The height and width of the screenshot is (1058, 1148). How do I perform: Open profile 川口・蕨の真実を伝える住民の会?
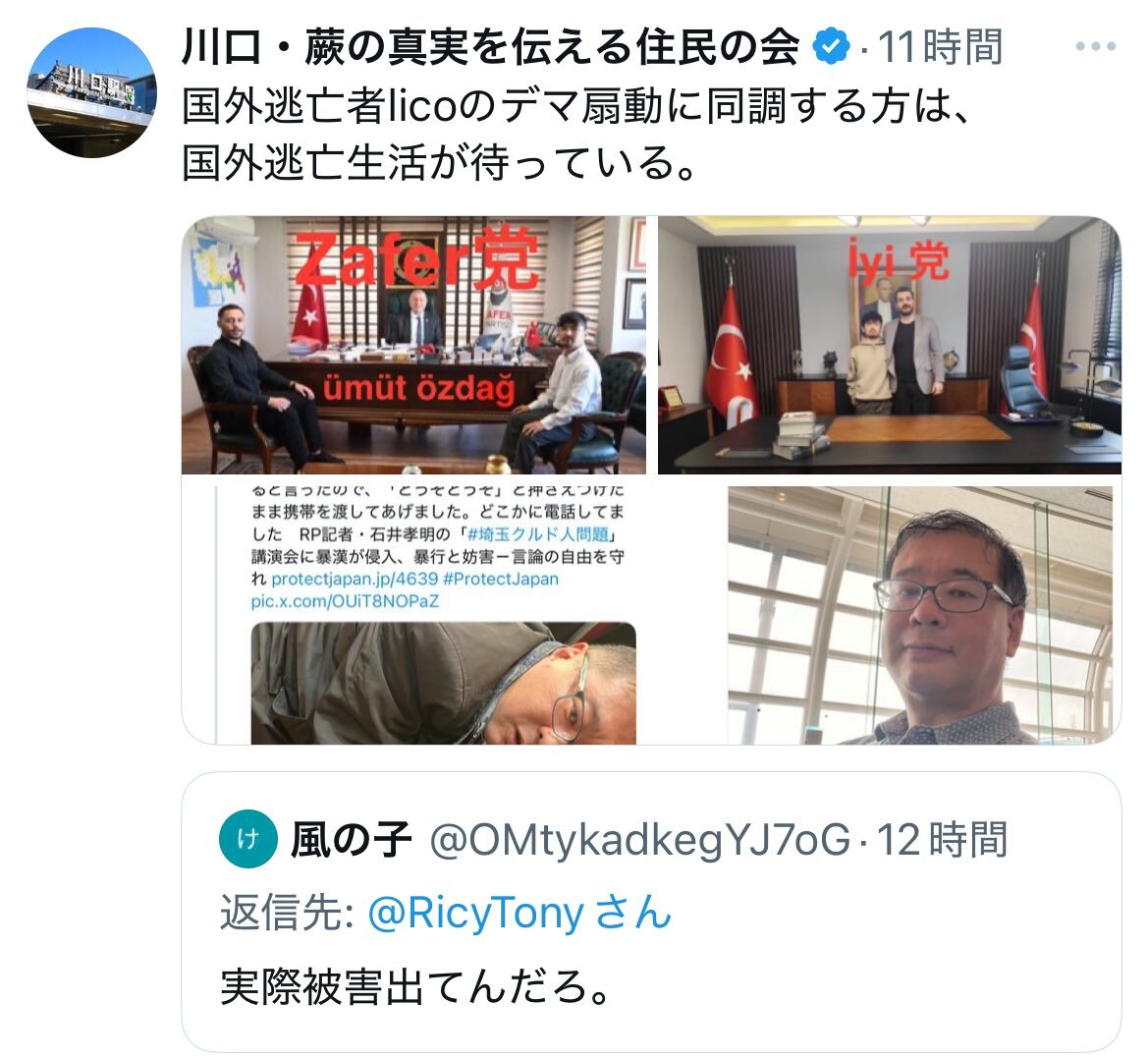(491, 47)
